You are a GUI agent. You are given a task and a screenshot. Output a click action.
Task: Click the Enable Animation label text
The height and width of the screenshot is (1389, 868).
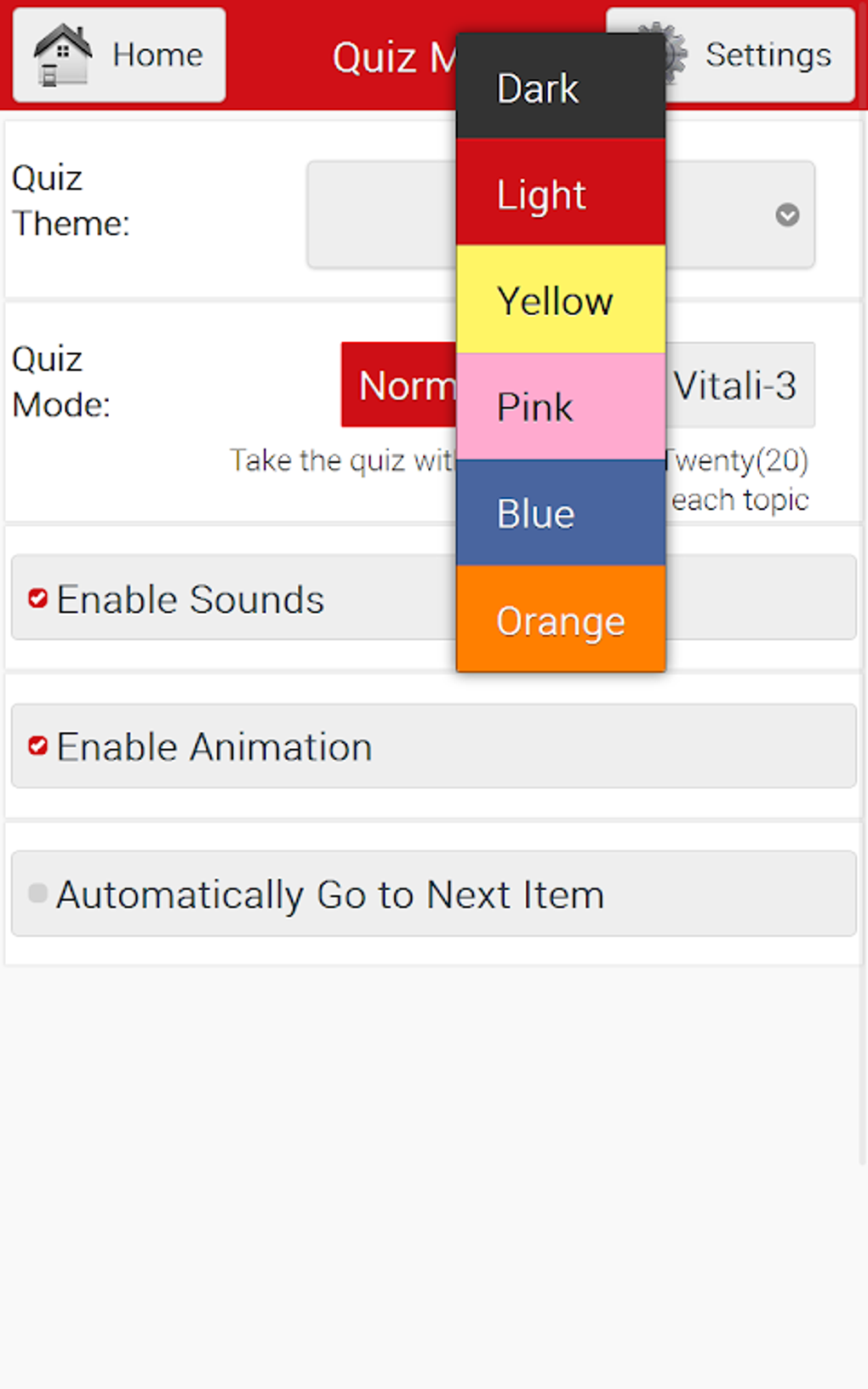pyautogui.click(x=214, y=746)
